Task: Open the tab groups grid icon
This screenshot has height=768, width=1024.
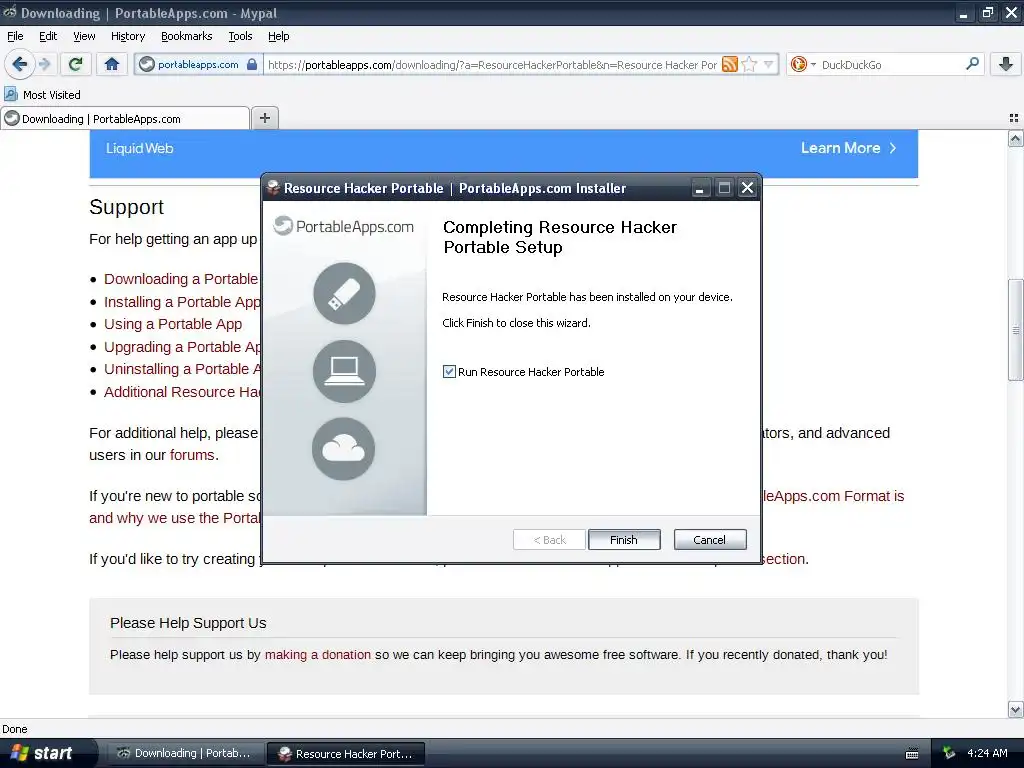Action: 1014,118
